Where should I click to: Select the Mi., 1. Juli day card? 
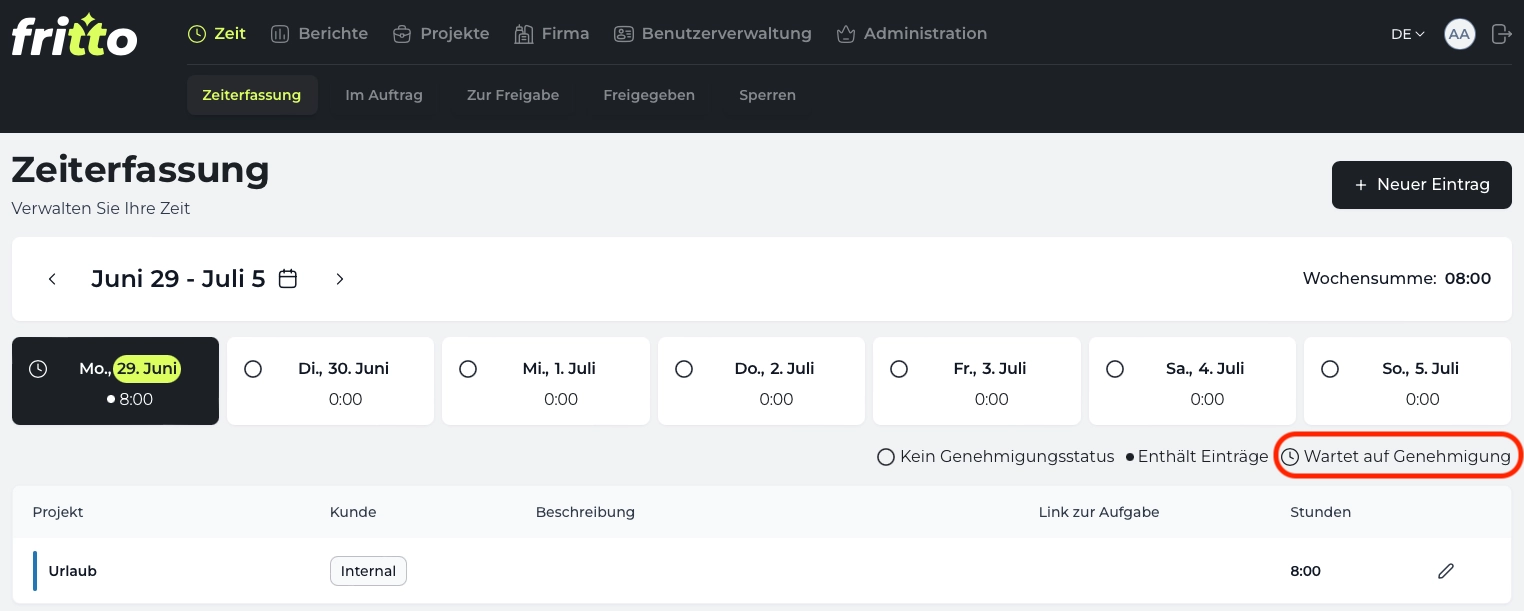[x=546, y=381]
